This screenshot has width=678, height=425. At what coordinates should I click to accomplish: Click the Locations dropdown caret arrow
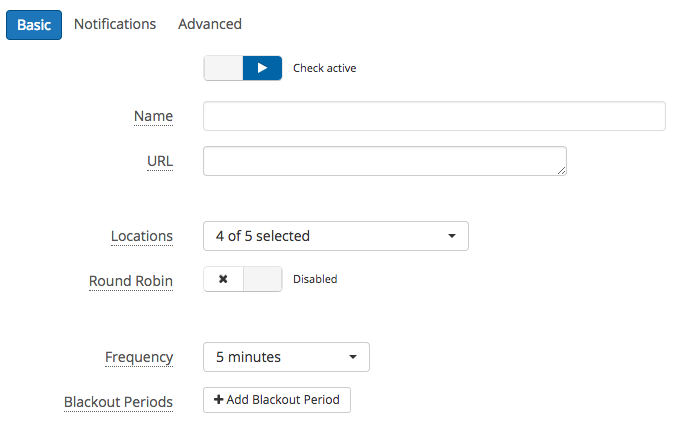coord(452,236)
